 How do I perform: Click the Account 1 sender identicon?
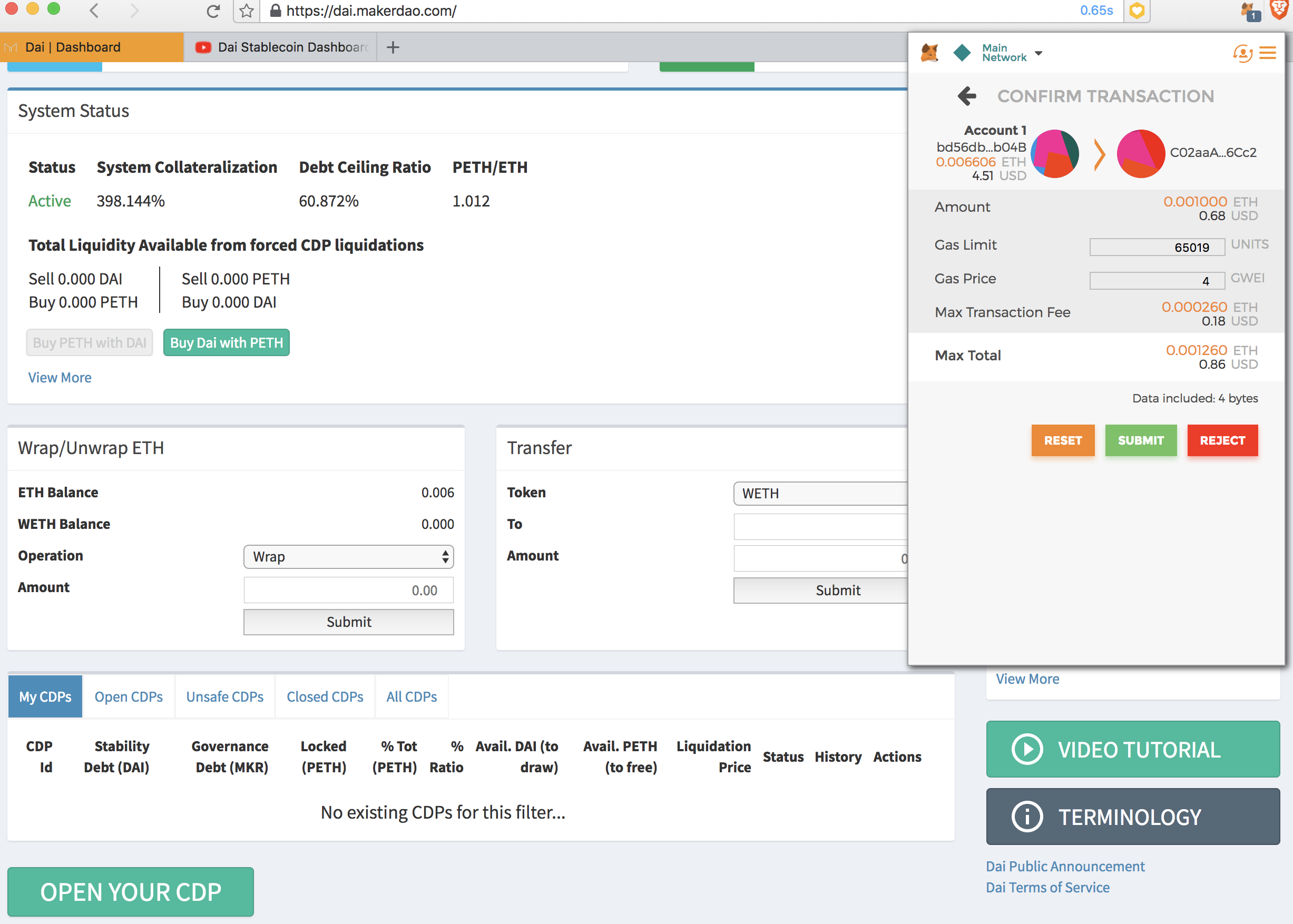click(x=1055, y=154)
